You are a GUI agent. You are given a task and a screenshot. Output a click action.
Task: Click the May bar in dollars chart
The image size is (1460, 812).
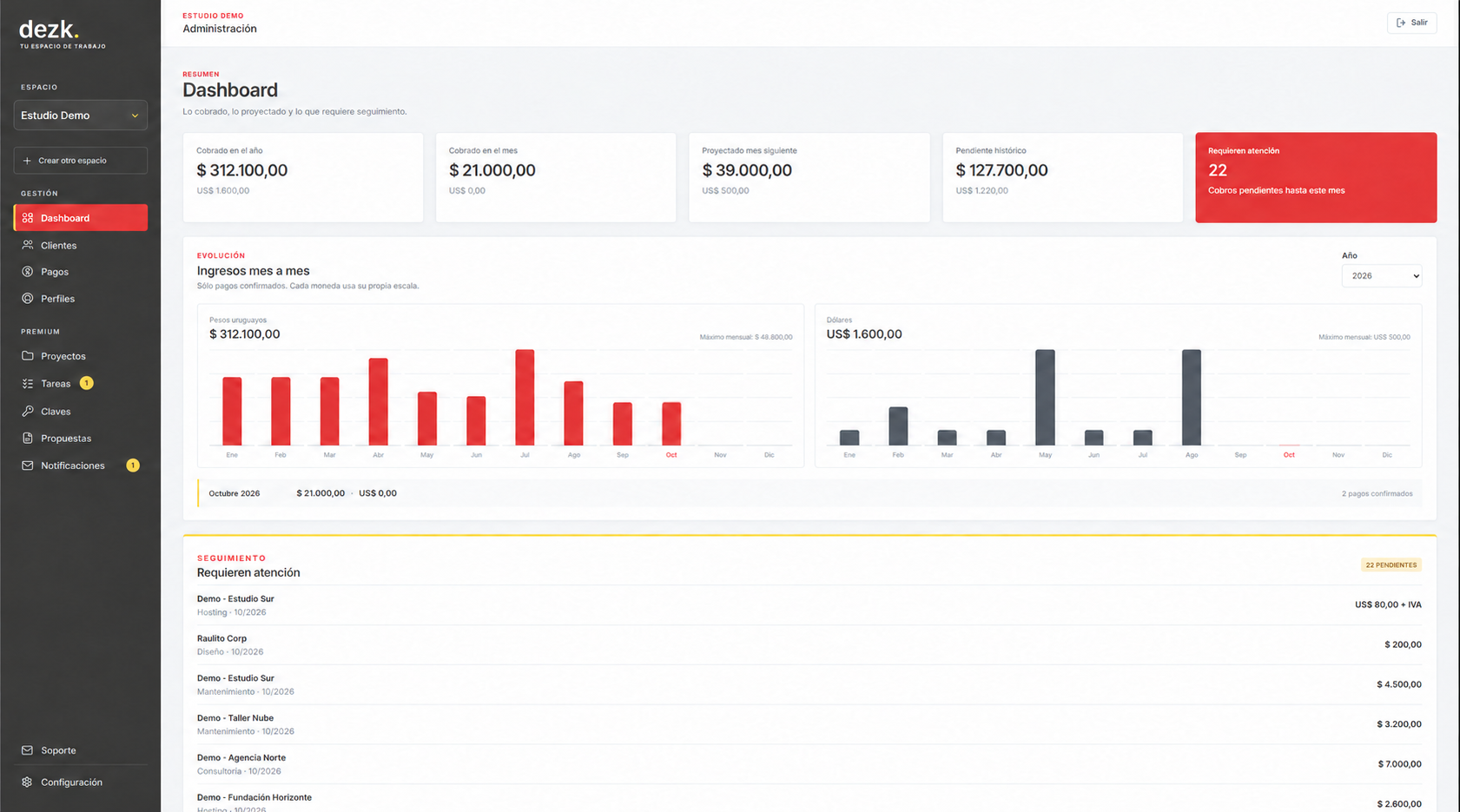(x=1045, y=398)
